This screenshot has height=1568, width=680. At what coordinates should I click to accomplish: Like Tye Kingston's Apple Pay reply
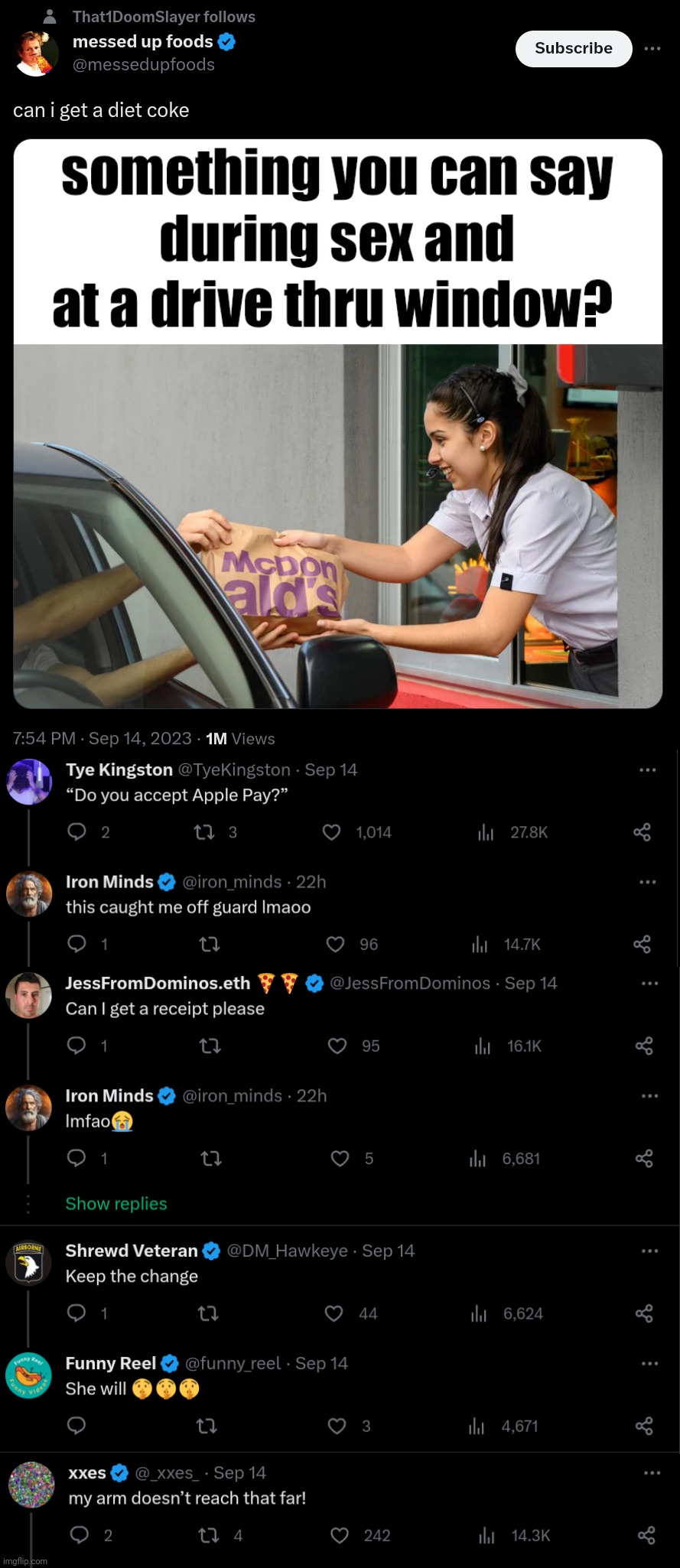coord(331,832)
